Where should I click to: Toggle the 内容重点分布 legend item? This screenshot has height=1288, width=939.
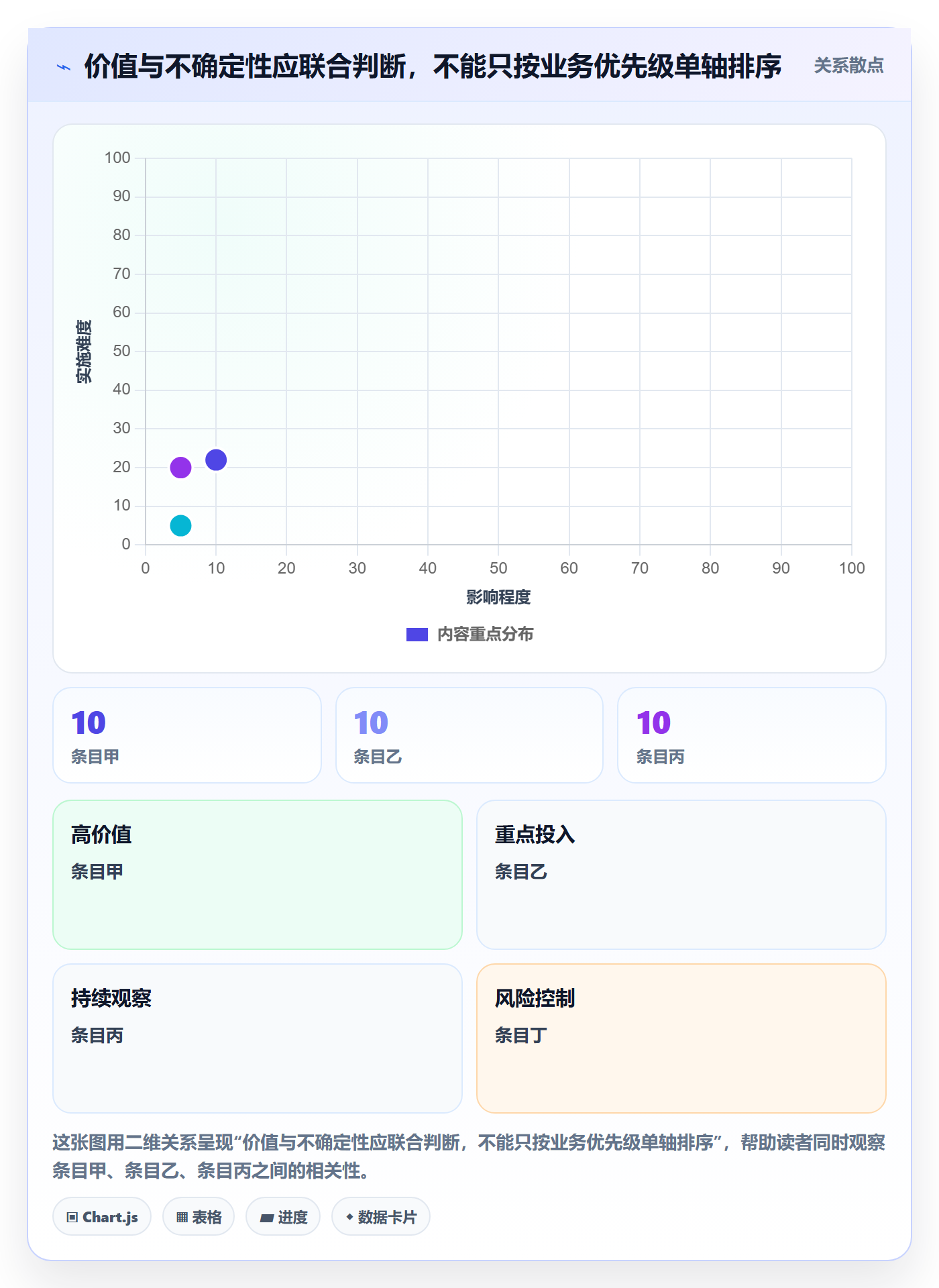click(x=469, y=634)
